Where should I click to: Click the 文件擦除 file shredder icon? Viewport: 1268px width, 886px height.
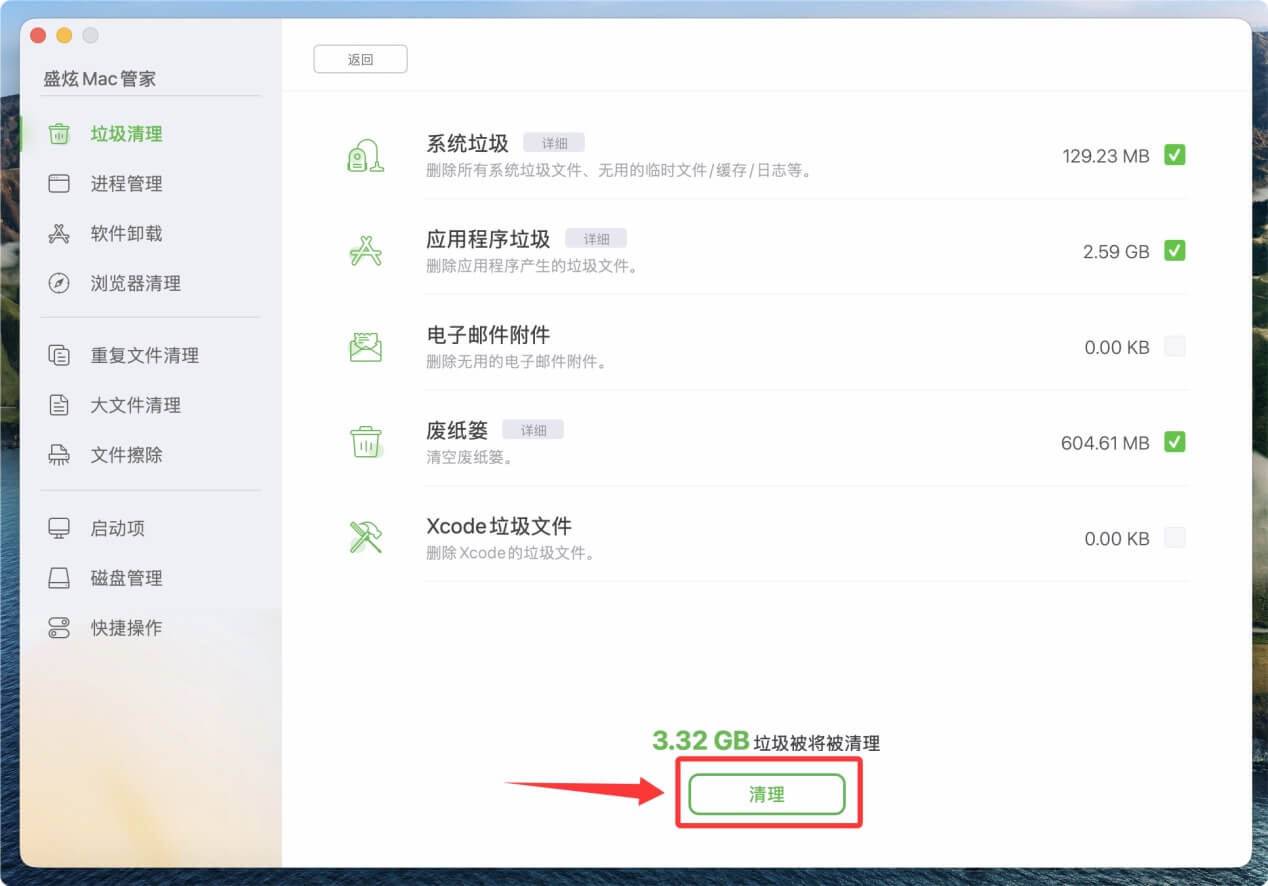(x=60, y=455)
